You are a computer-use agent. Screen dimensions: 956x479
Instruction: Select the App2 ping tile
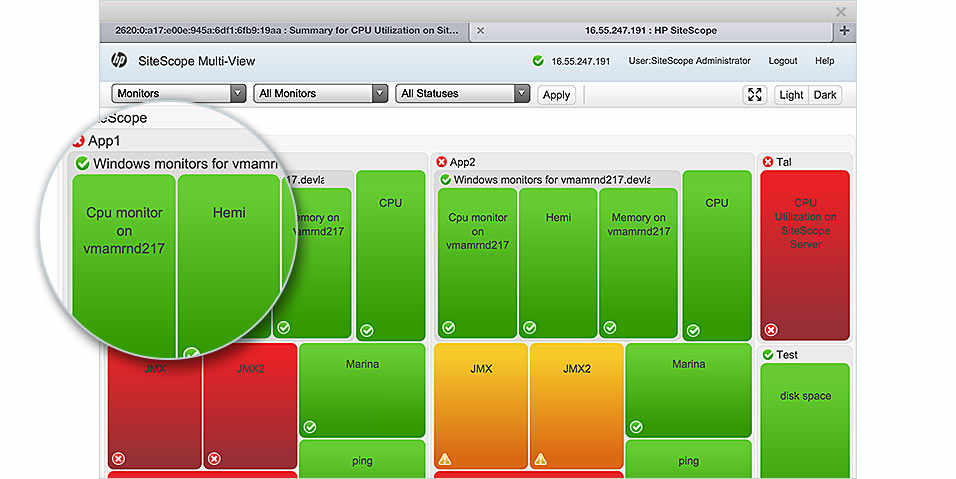(x=688, y=459)
